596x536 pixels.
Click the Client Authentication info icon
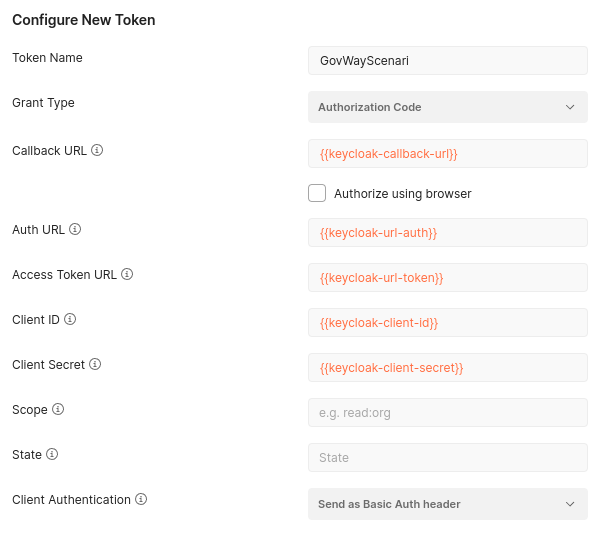tap(141, 499)
